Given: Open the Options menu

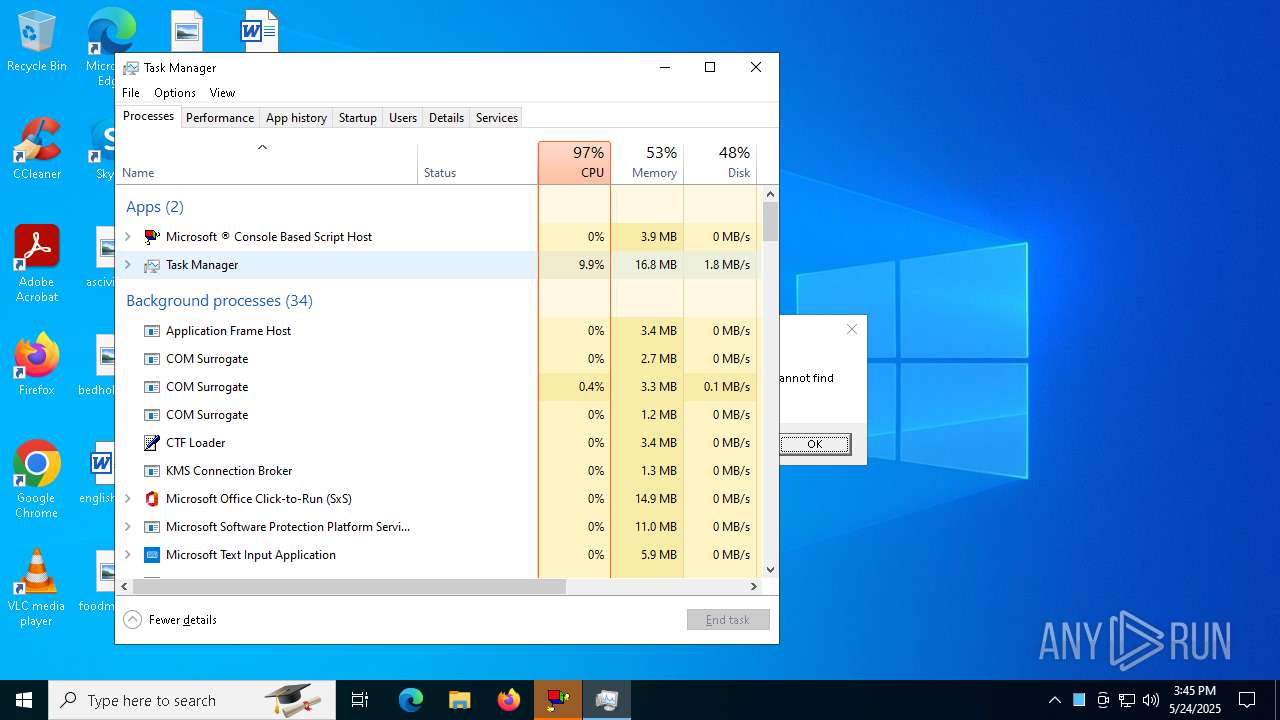Looking at the screenshot, I should [175, 93].
